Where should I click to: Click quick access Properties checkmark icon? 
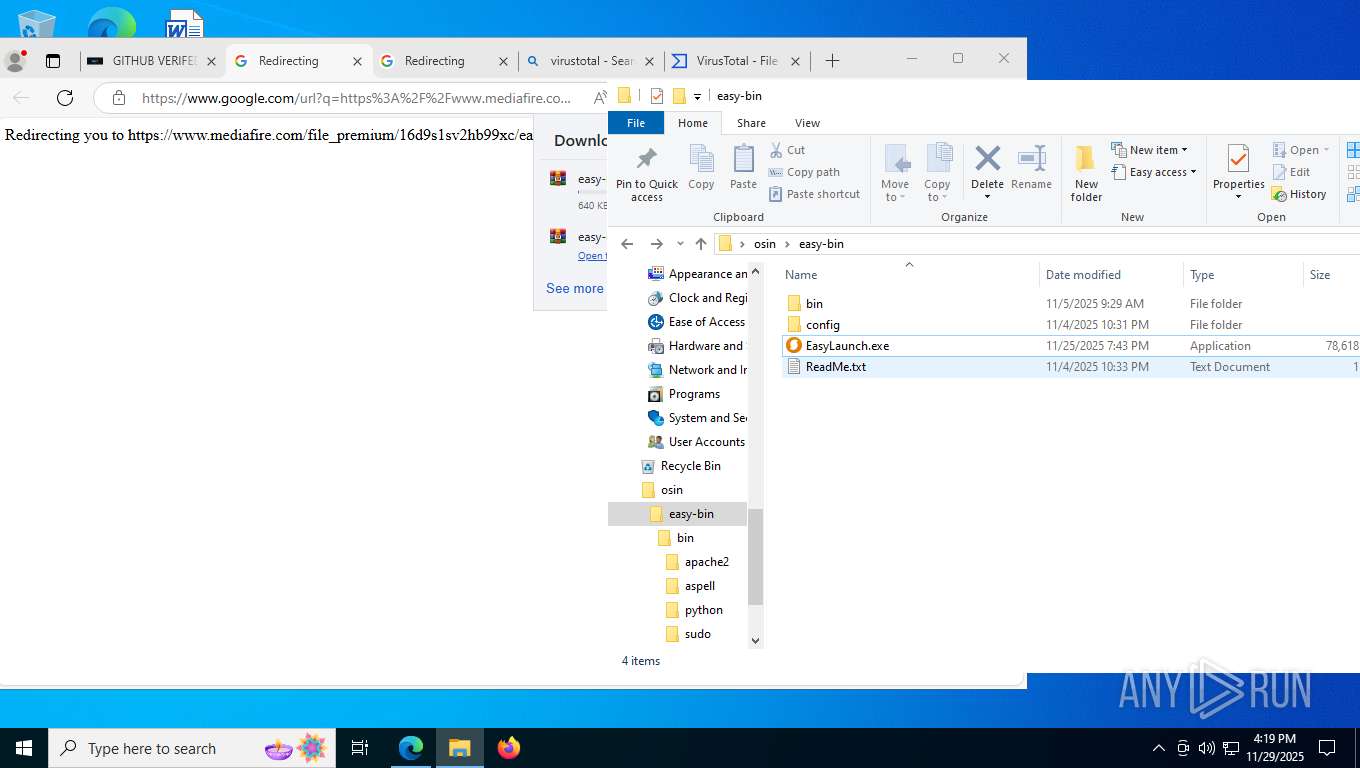pos(657,96)
